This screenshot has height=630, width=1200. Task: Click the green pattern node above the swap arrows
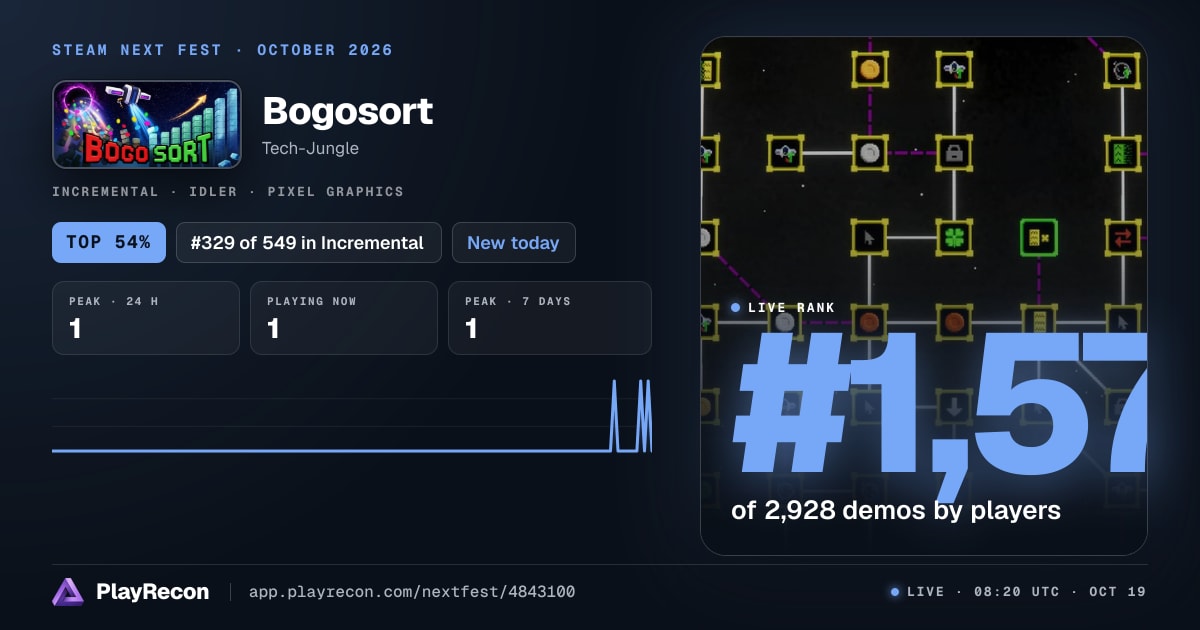1123,153
